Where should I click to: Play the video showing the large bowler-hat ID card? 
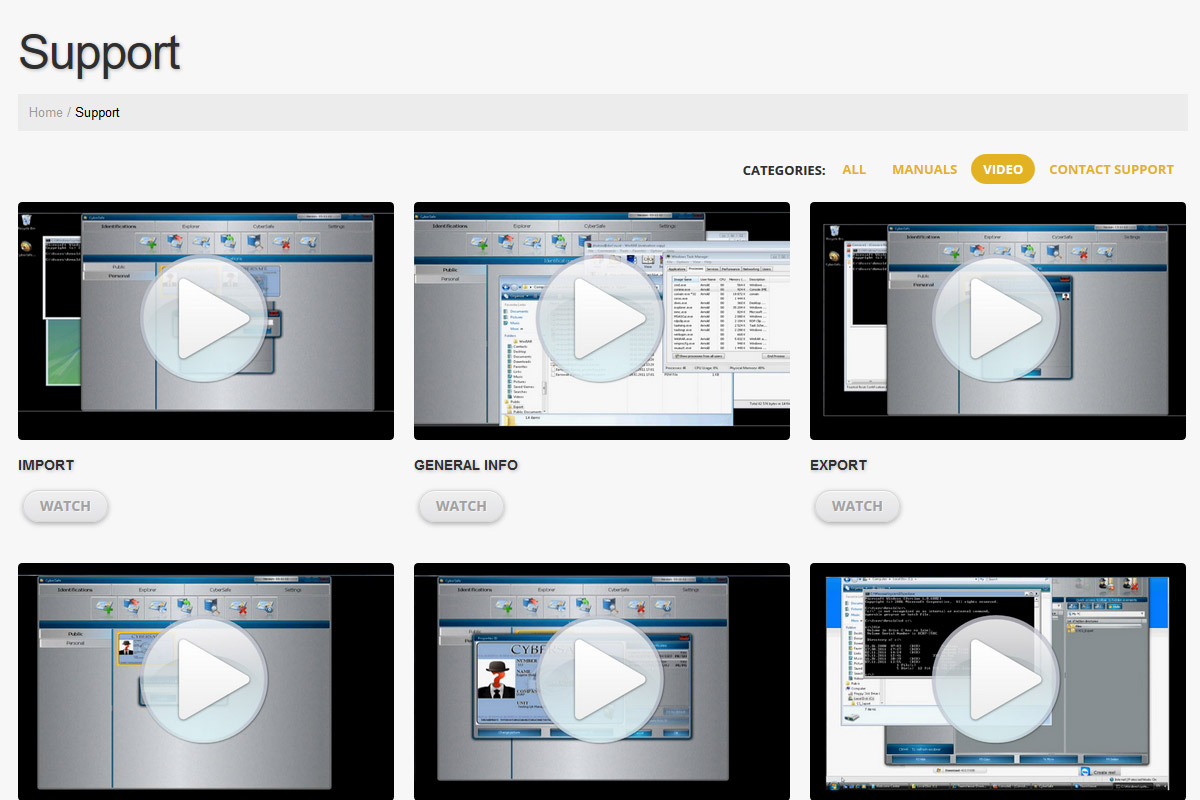click(x=601, y=680)
